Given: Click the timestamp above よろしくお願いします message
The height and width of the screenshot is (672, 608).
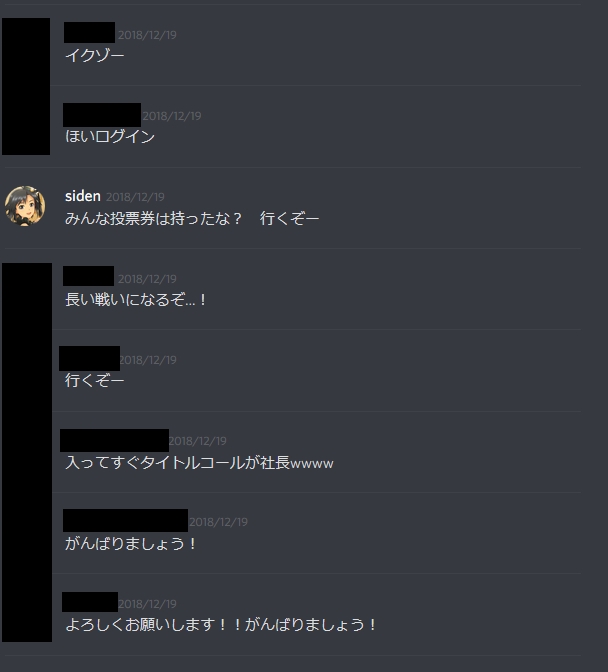Looking at the screenshot, I should [x=147, y=603].
